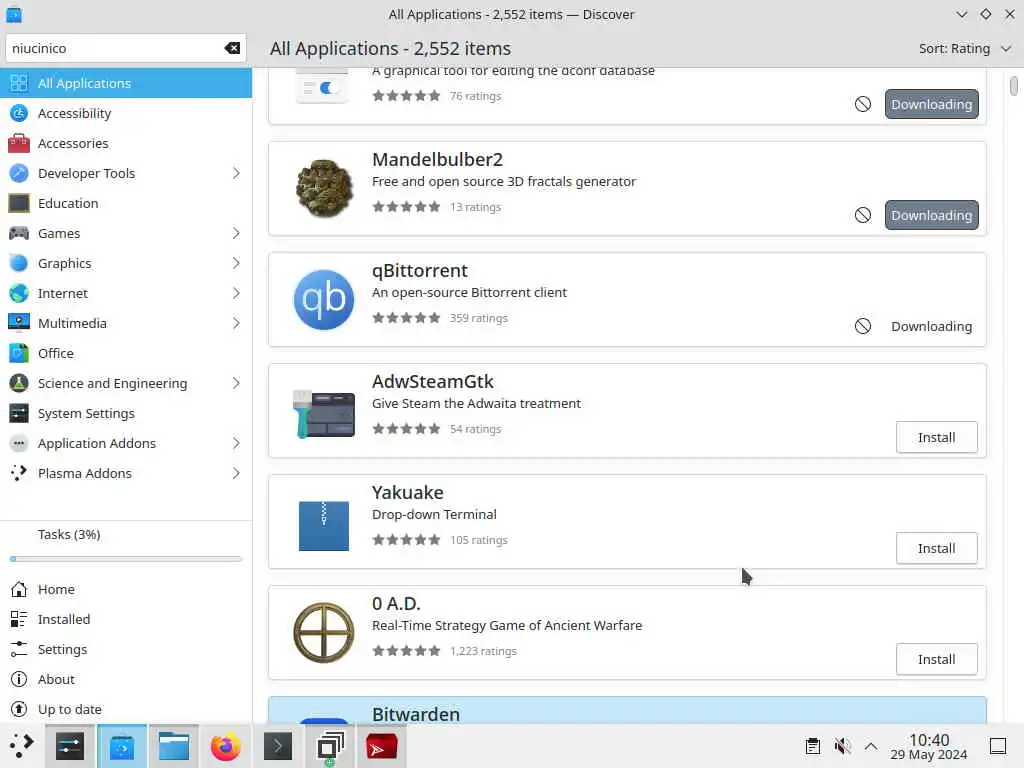Expand the Internet category
Image resolution: width=1024 pixels, height=768 pixels.
[236, 294]
